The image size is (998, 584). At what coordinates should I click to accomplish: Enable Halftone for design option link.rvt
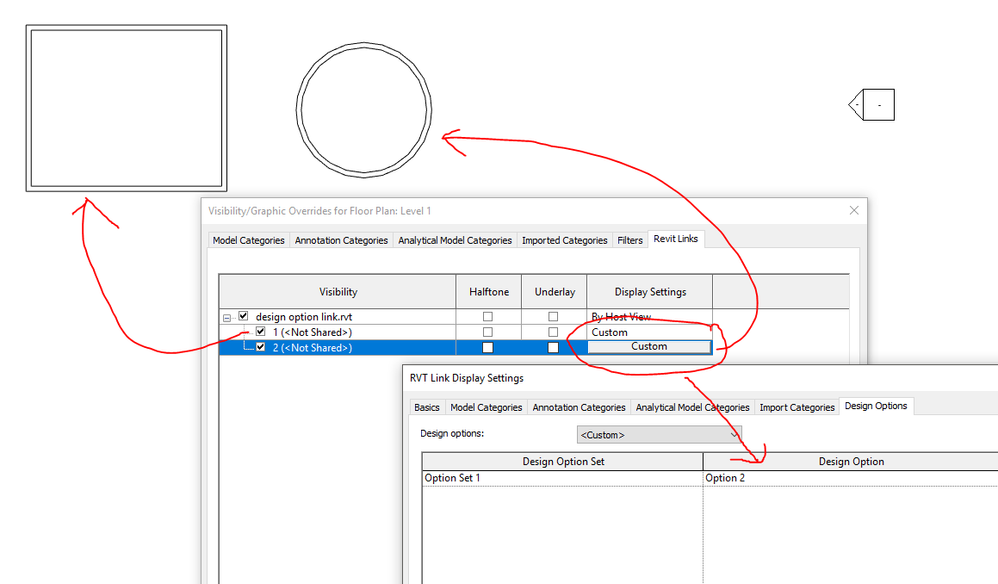click(x=488, y=316)
